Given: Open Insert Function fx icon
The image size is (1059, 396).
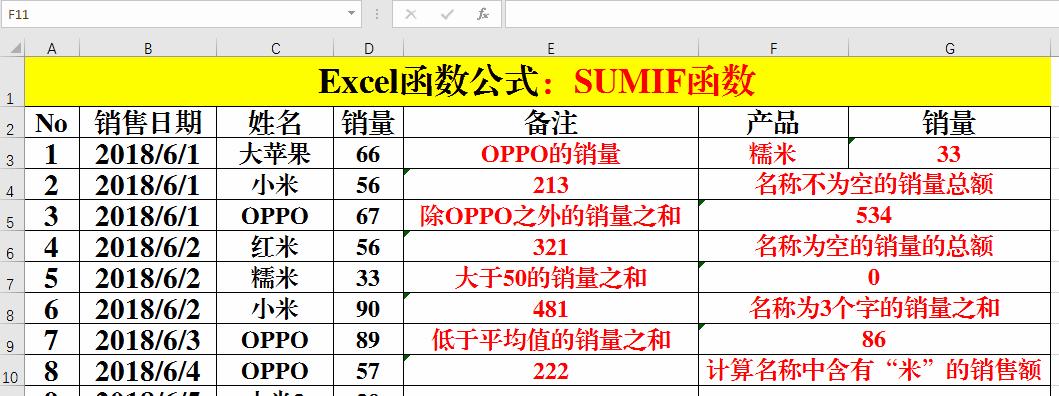Looking at the screenshot, I should pyautogui.click(x=482, y=14).
